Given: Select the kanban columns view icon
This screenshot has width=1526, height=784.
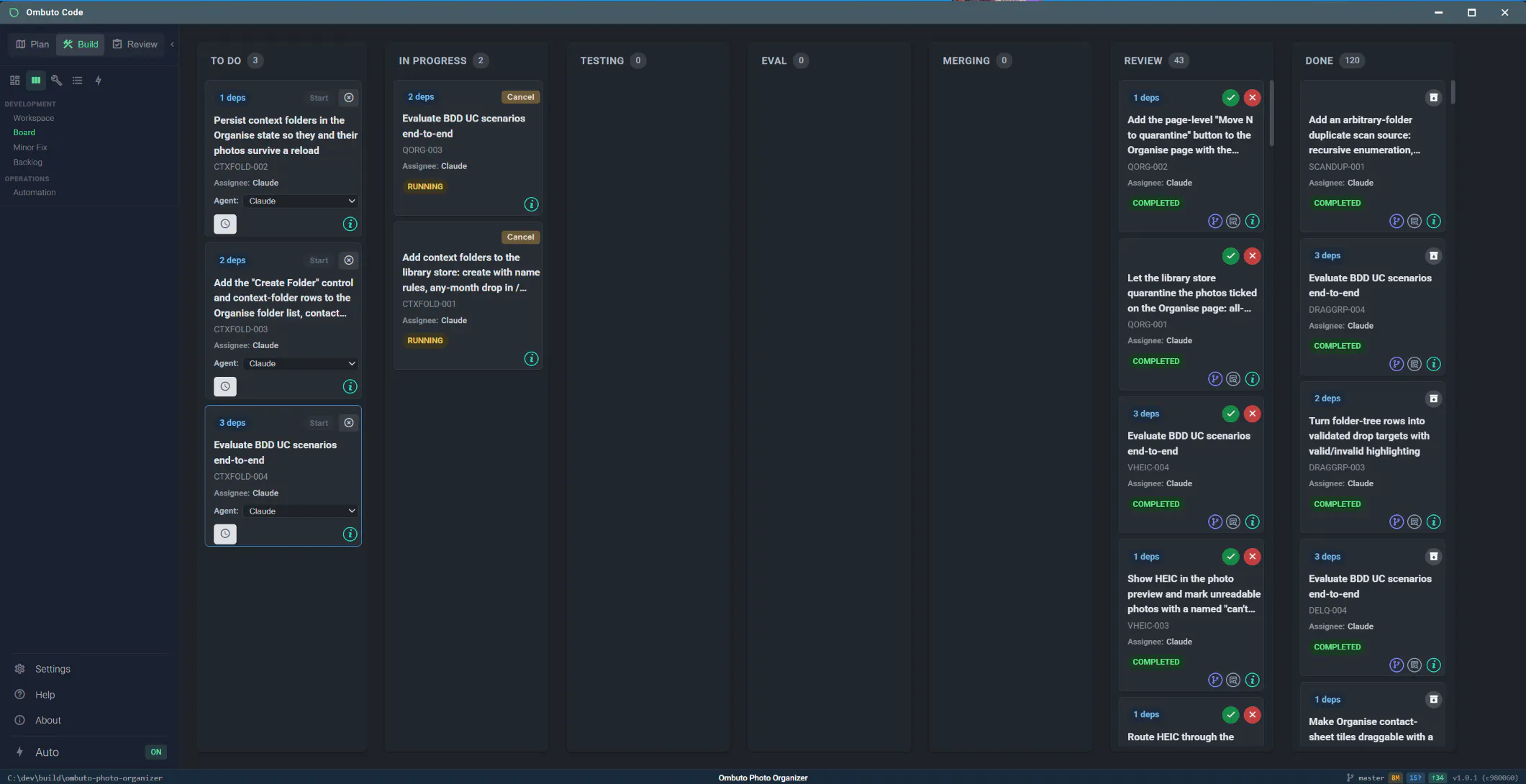Looking at the screenshot, I should (35, 81).
